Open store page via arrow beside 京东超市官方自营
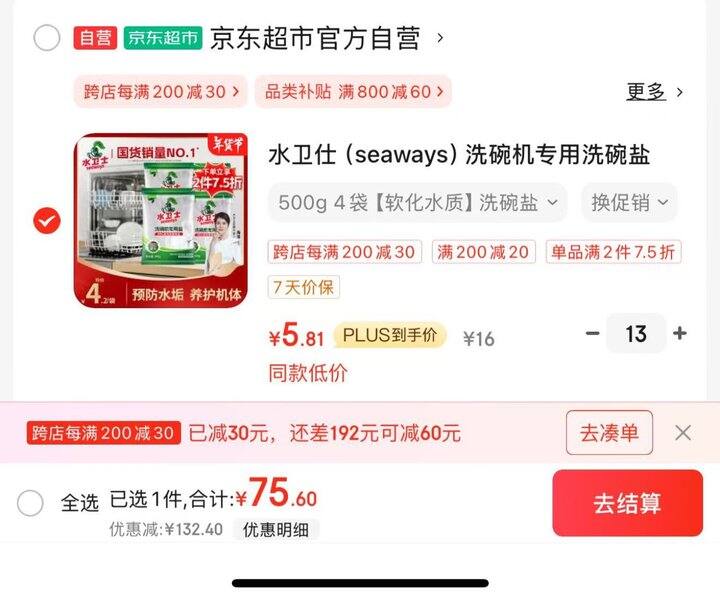The width and height of the screenshot is (720, 600). click(440, 38)
